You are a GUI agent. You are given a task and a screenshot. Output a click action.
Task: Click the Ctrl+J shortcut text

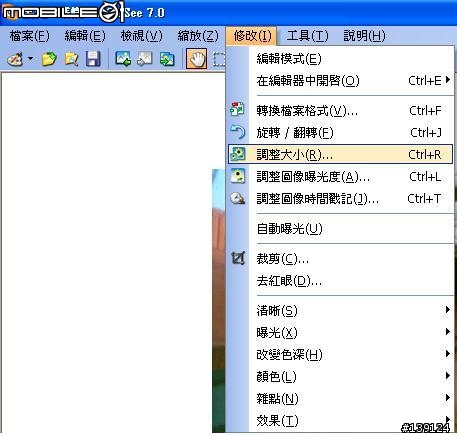pos(426,132)
